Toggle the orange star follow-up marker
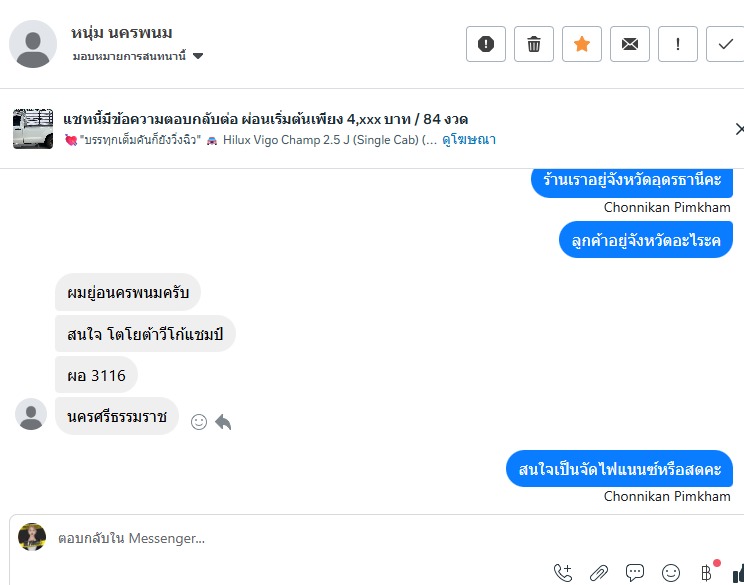The width and height of the screenshot is (744, 585). tap(582, 44)
